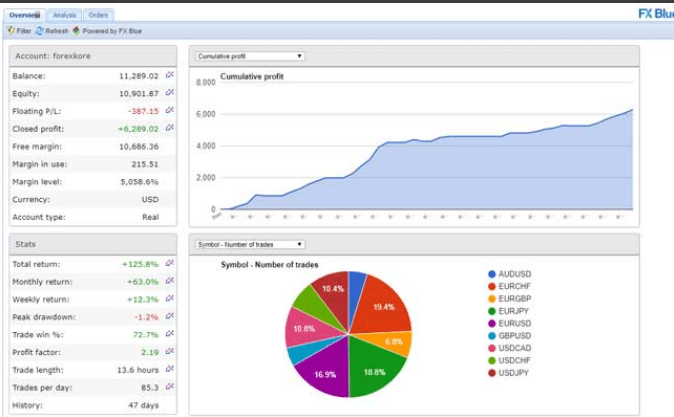Open the chart icon next to Total return
674x417 pixels.
coord(169,264)
